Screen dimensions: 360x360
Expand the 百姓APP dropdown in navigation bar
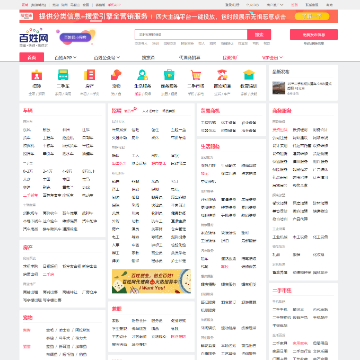pyautogui.click(x=65, y=58)
